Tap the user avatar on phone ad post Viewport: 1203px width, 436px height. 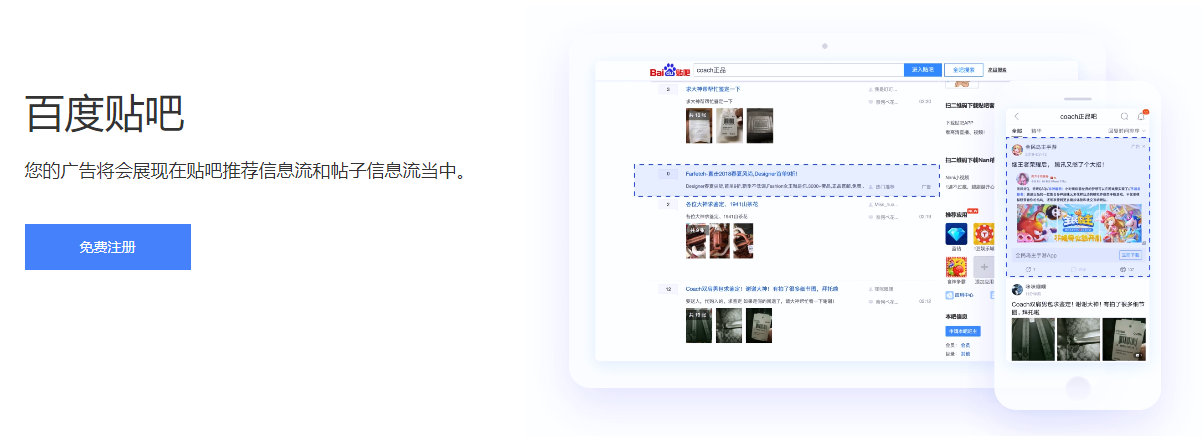[1017, 148]
